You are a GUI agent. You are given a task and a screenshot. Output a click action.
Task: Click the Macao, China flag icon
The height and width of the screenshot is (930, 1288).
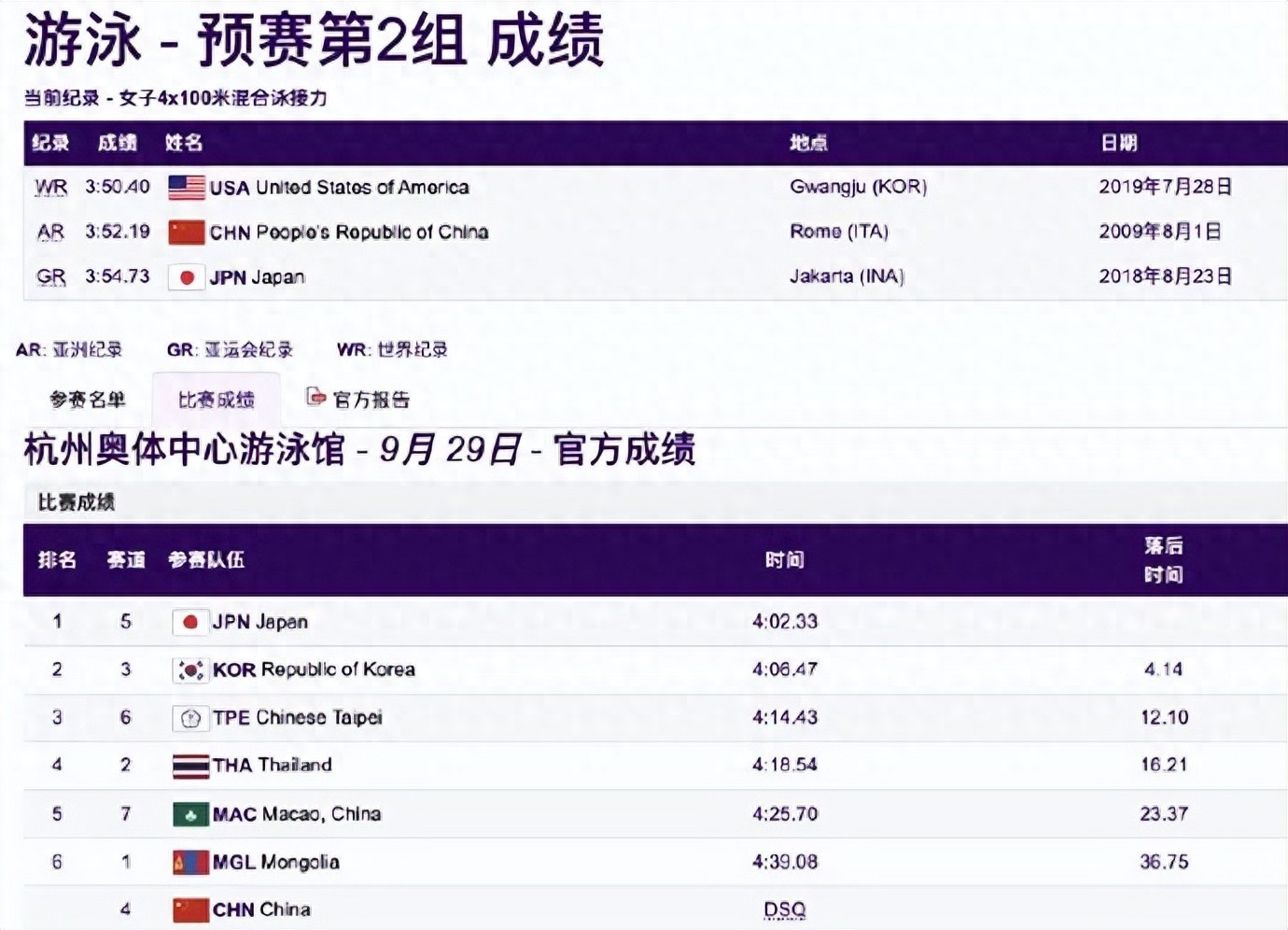(190, 814)
